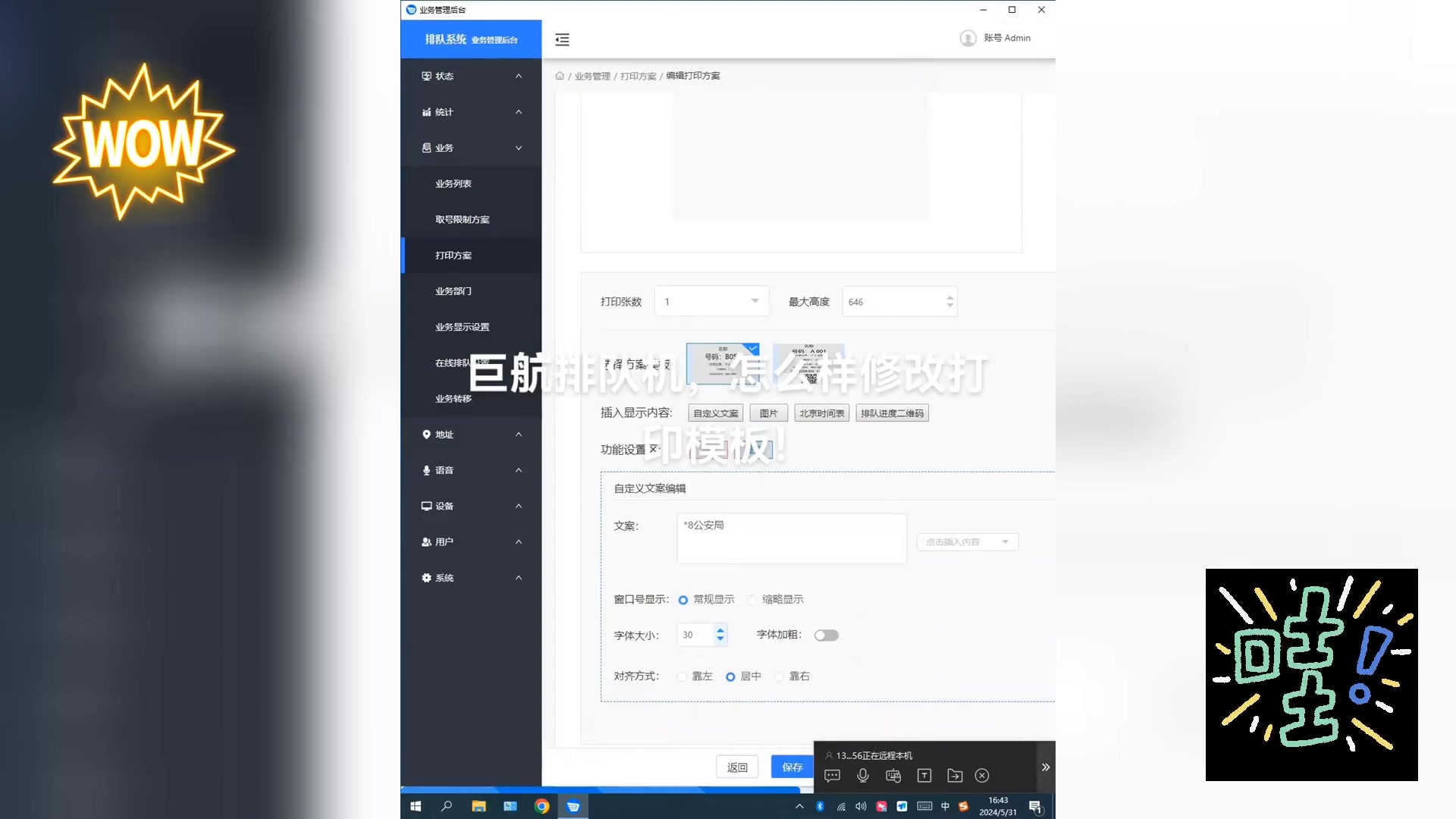The image size is (1456, 819).
Task: Click the Admin account avatar icon
Action: 968,38
